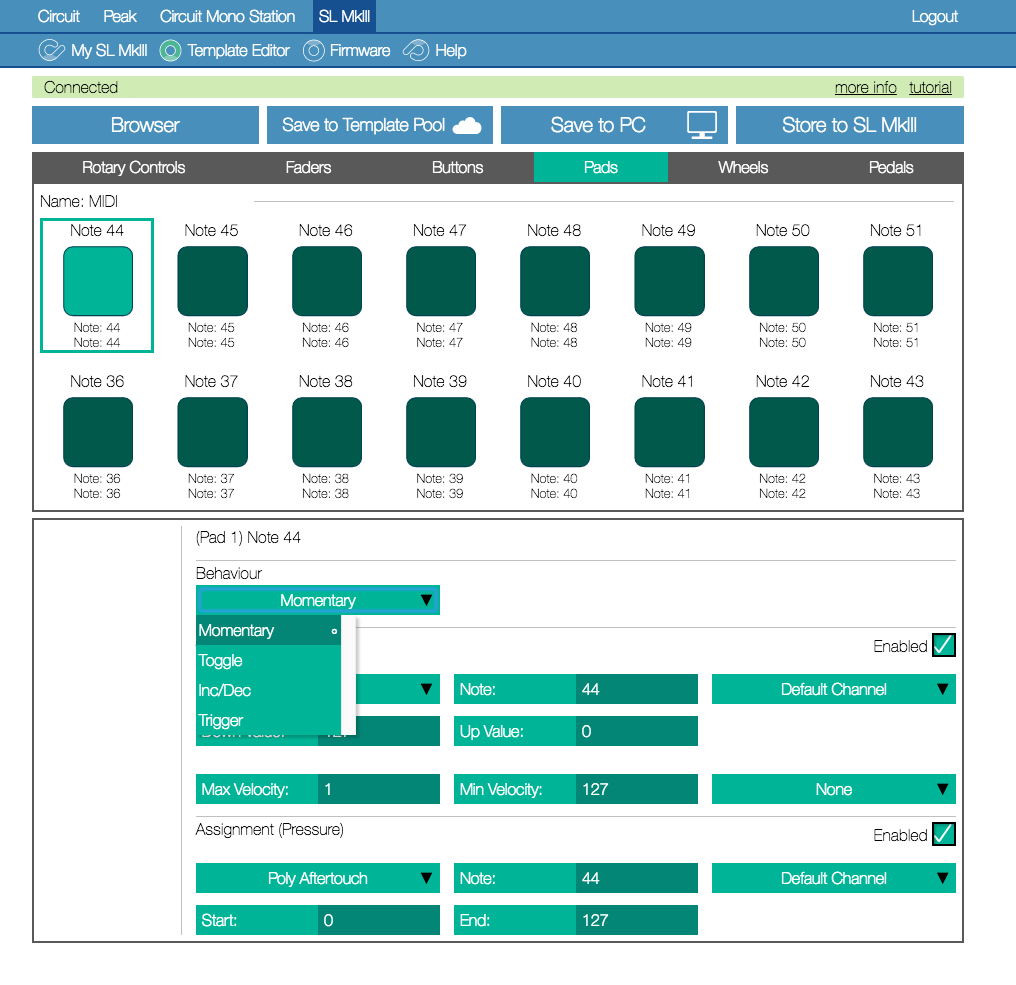This screenshot has height=985, width=1016.
Task: Select the Note 40 pad
Action: [x=555, y=432]
